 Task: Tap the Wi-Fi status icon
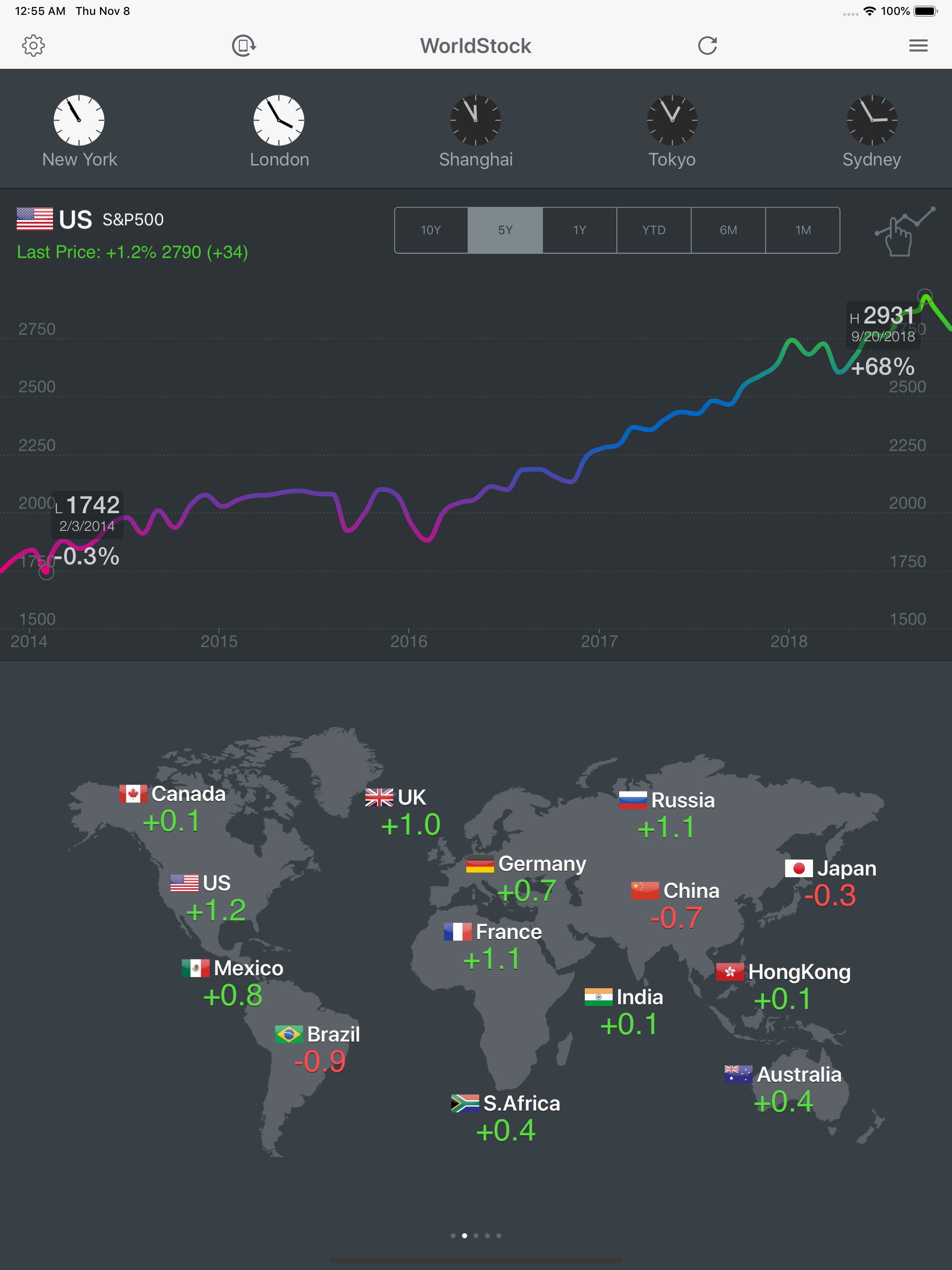[x=870, y=11]
